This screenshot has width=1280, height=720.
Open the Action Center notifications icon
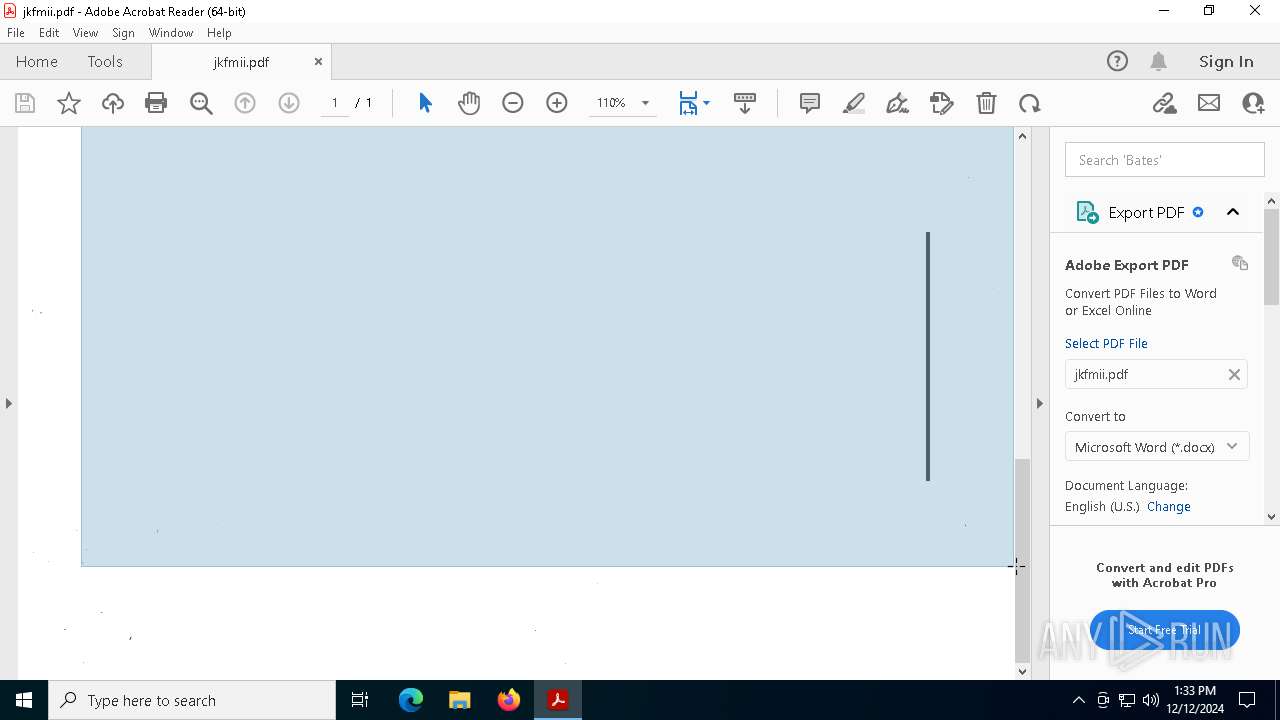pos(1247,700)
